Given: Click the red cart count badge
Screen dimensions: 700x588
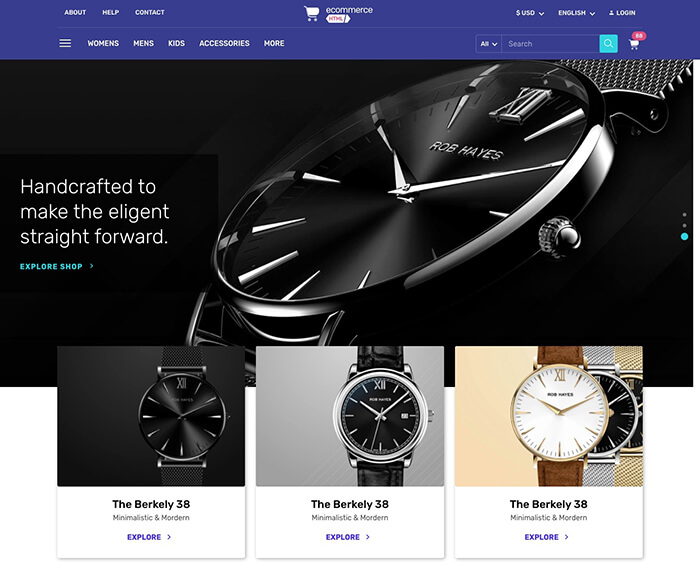Looking at the screenshot, I should click(x=639, y=36).
